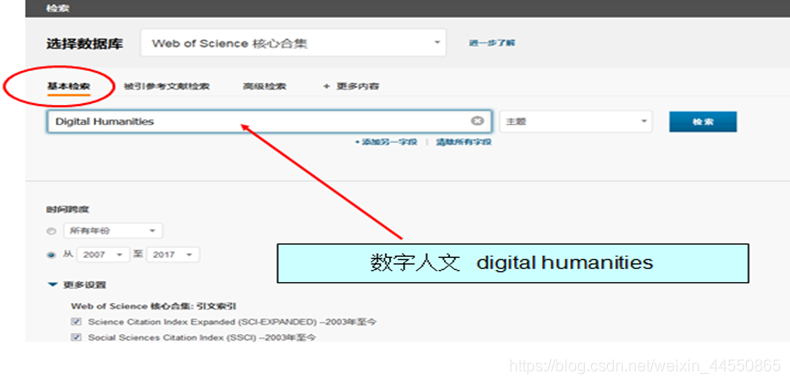Click the 检索 header title
The image size is (790, 384).
[x=58, y=8]
